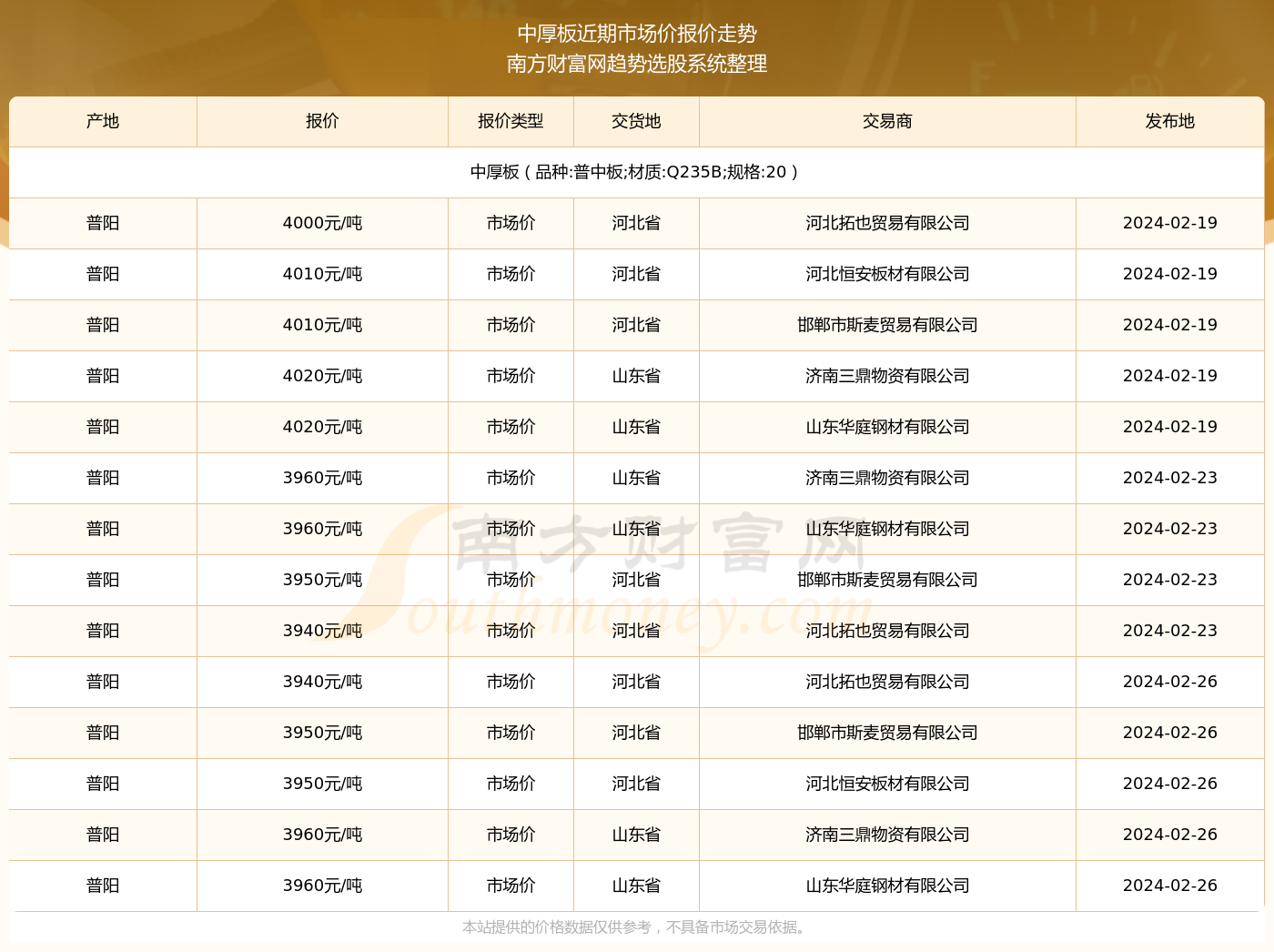This screenshot has height=952, width=1274.
Task: Click 济南三鼎物资有限公司 trader name
Action: point(886,376)
